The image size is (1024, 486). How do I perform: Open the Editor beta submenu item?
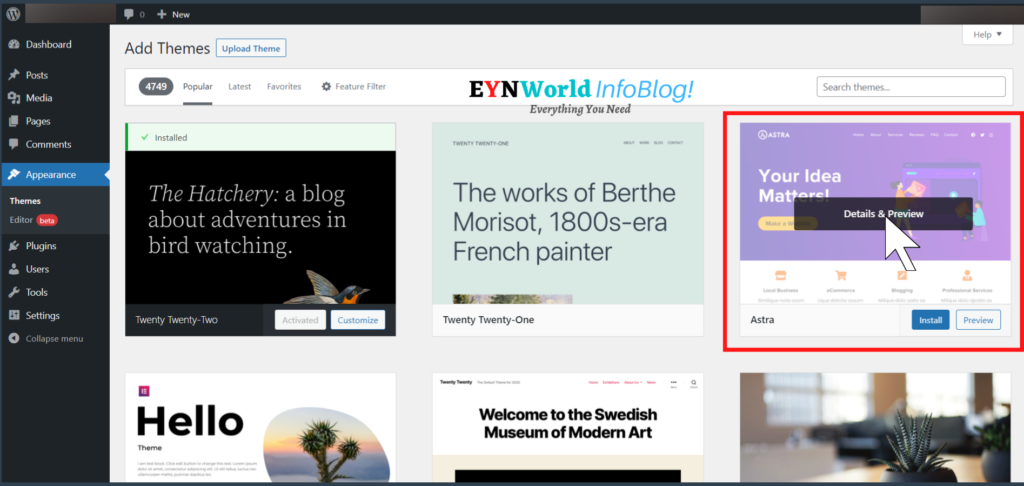tap(33, 220)
